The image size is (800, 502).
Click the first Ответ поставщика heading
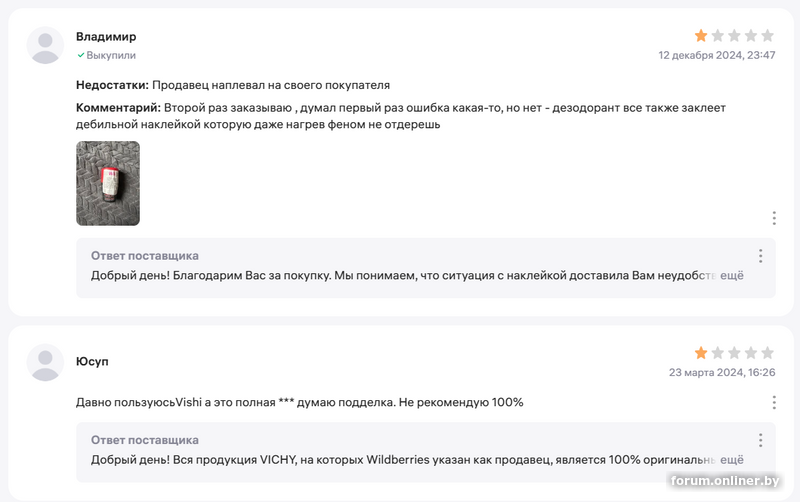(x=145, y=256)
